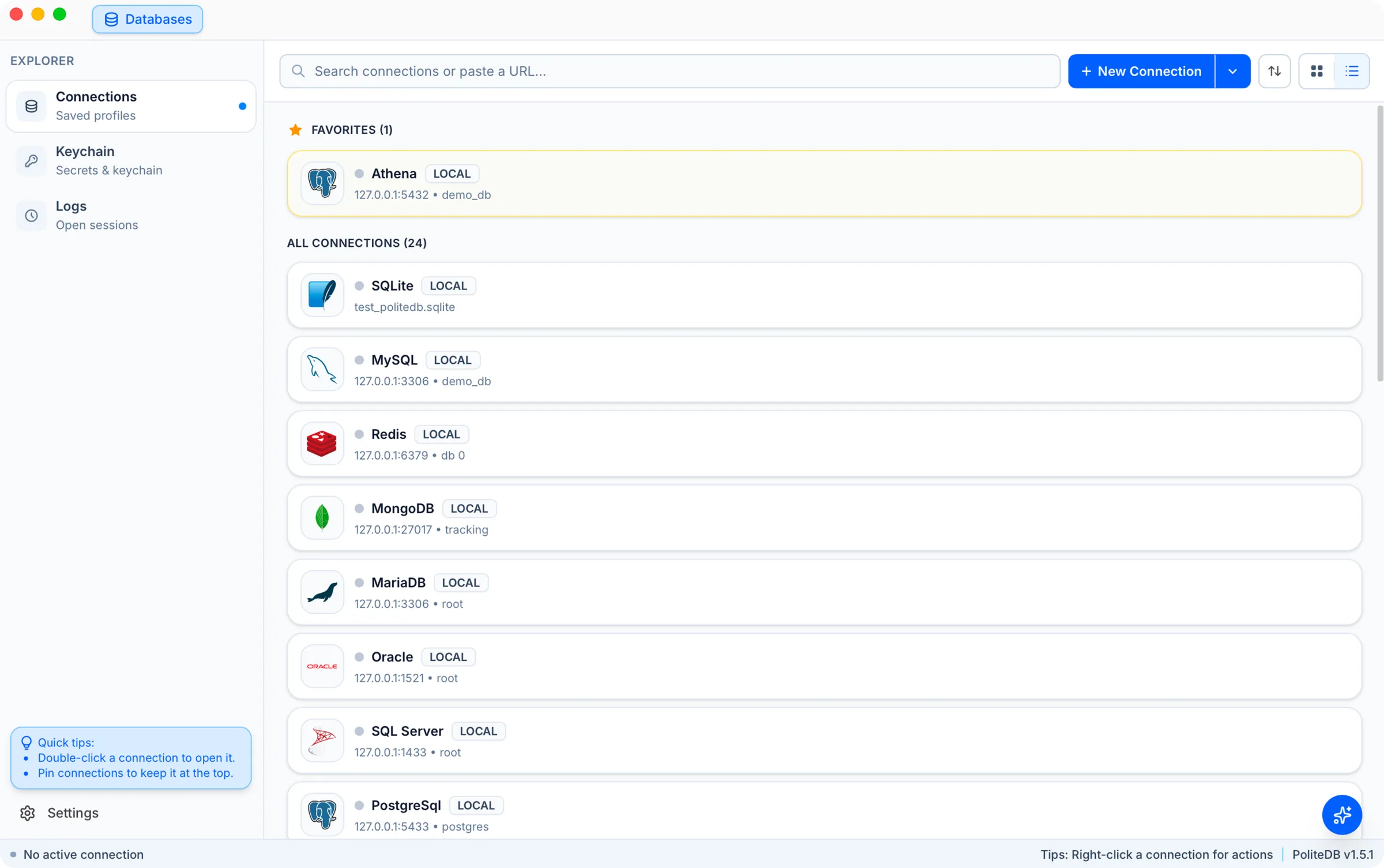The height and width of the screenshot is (868, 1384).
Task: Click the MariaDB LOCAL badge
Action: tap(461, 583)
